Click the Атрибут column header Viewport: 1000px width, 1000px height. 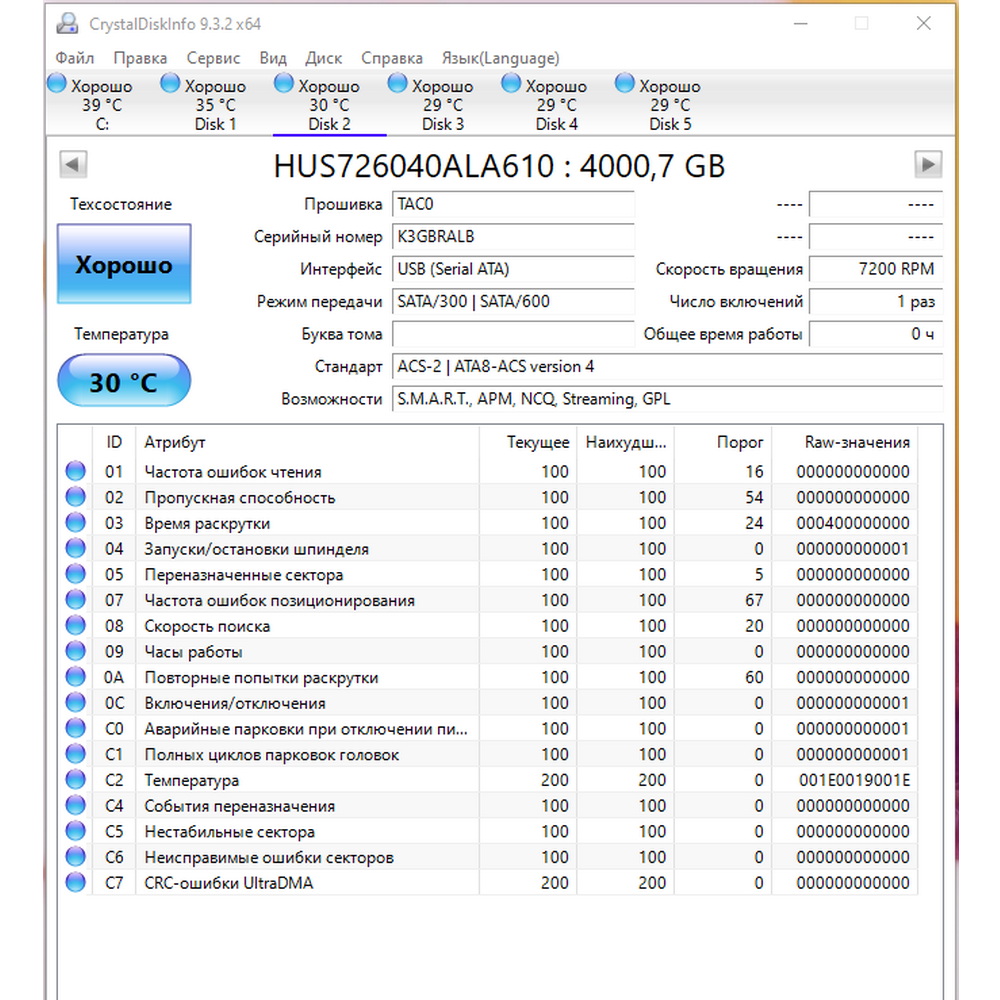307,442
